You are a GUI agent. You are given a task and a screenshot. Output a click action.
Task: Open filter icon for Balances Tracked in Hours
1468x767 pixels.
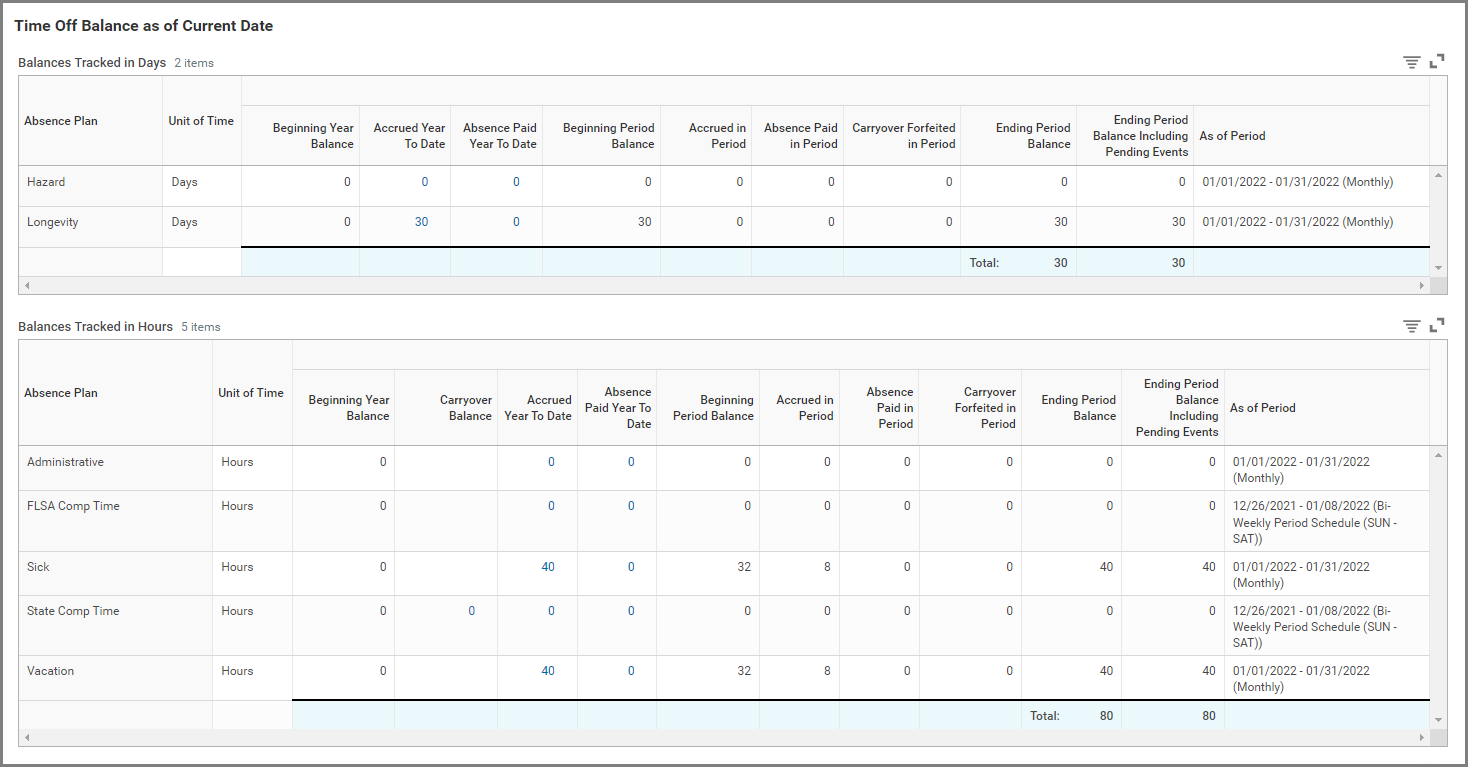[1411, 326]
